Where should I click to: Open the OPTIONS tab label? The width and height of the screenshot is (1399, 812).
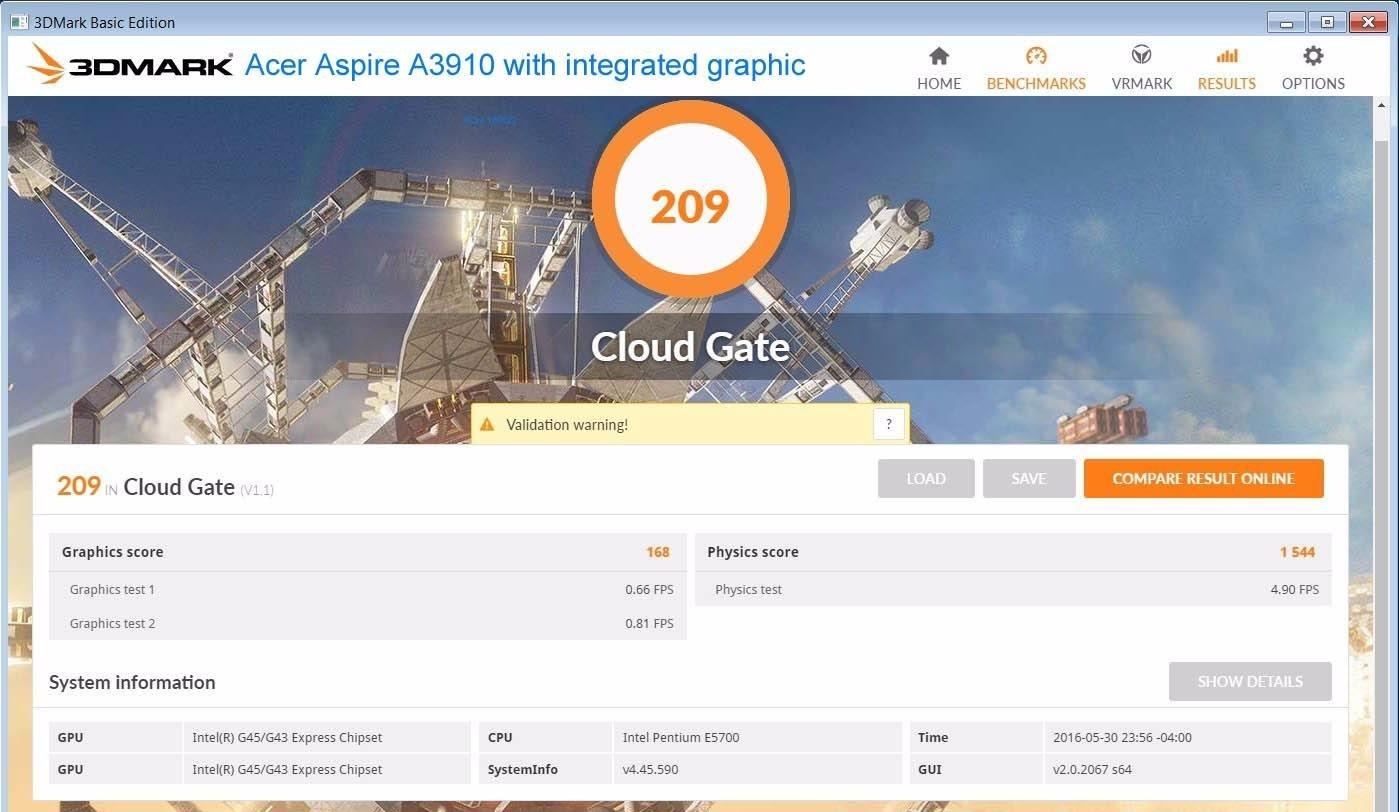pos(1313,84)
